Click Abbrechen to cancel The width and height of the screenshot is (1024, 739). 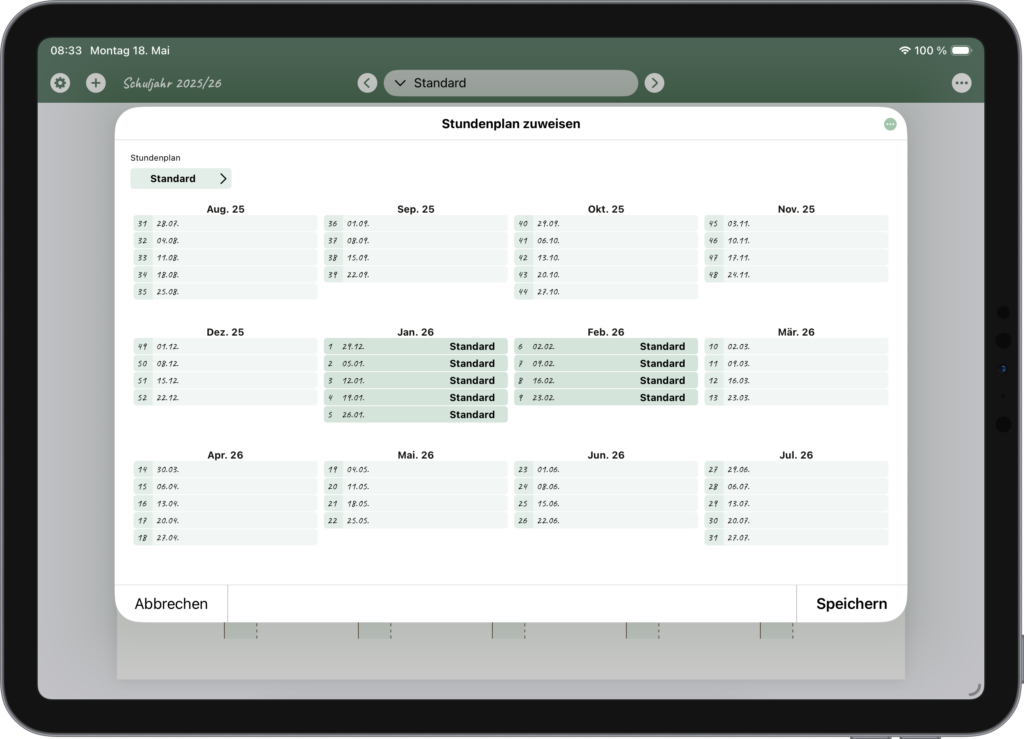tap(171, 604)
